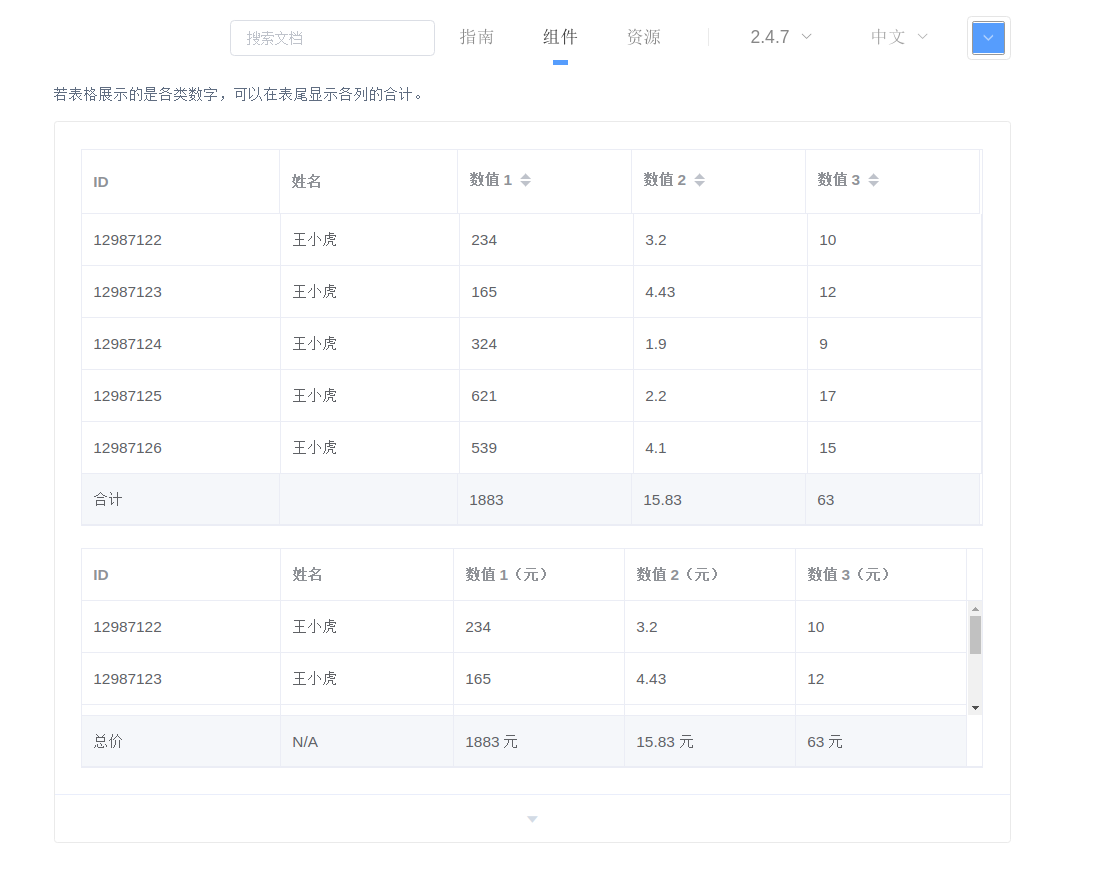
Task: Click the value 4.1 cell
Action: click(x=720, y=448)
